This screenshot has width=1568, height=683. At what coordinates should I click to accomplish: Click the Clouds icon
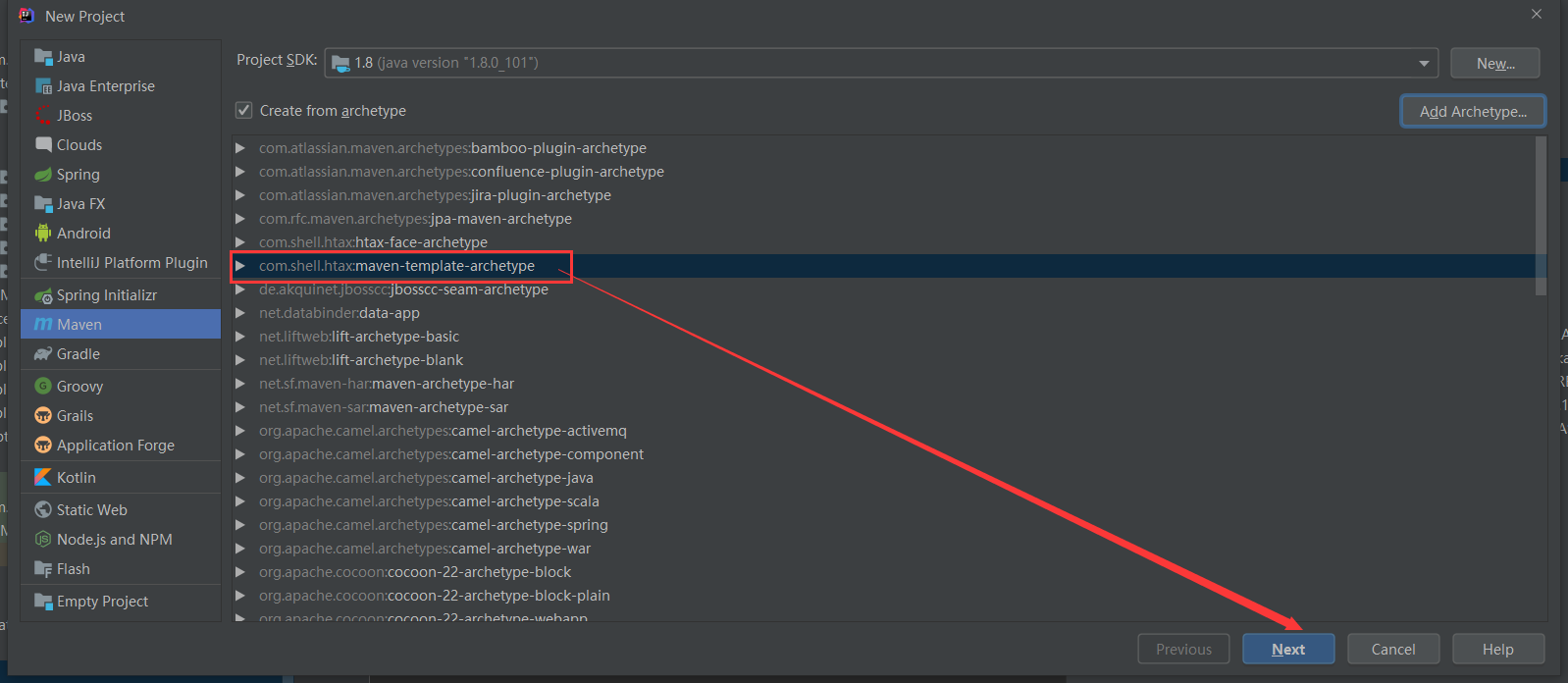tap(43, 145)
